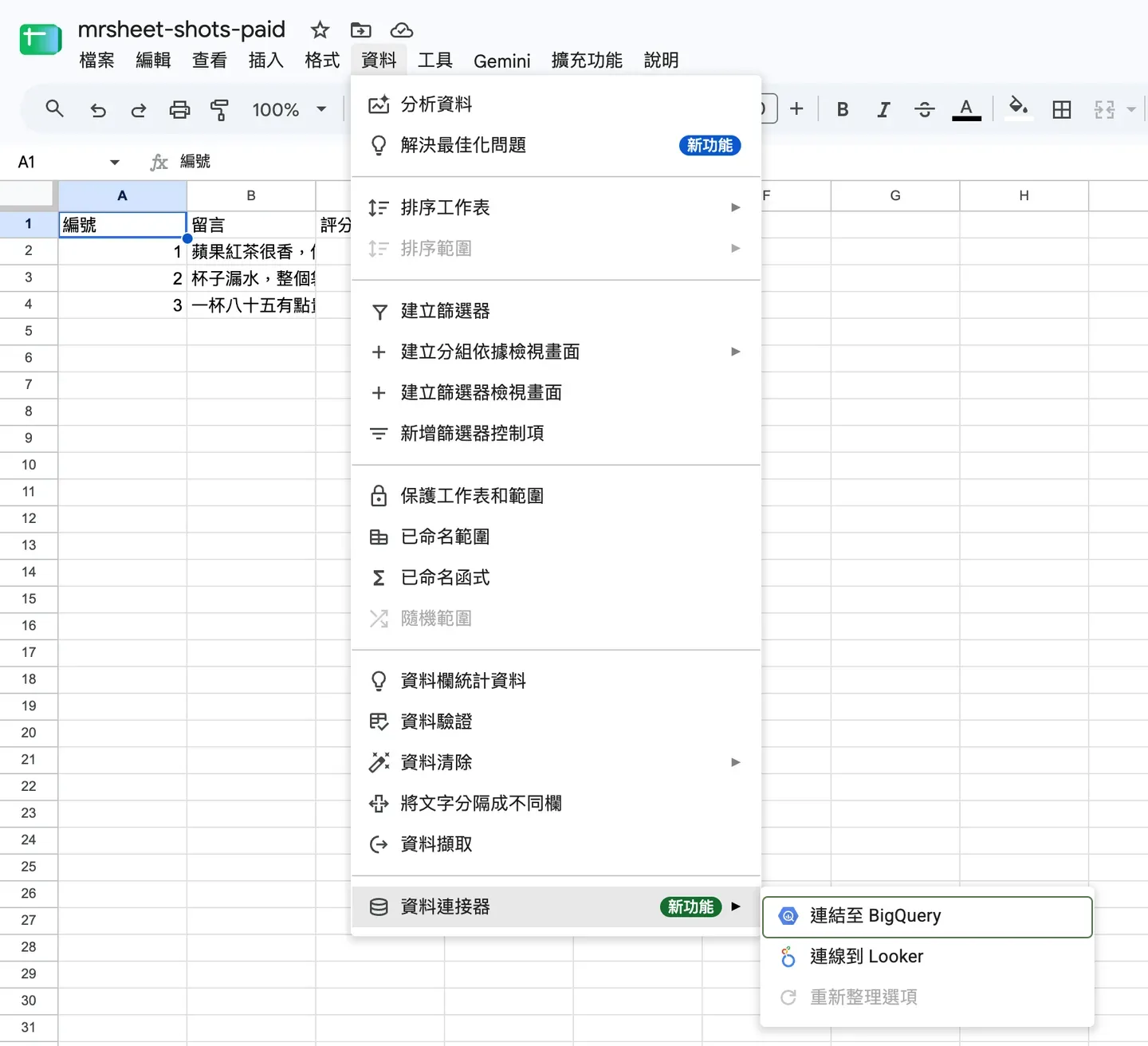Image resolution: width=1148 pixels, height=1046 pixels.
Task: Open the 編輯 menu
Action: [153, 61]
